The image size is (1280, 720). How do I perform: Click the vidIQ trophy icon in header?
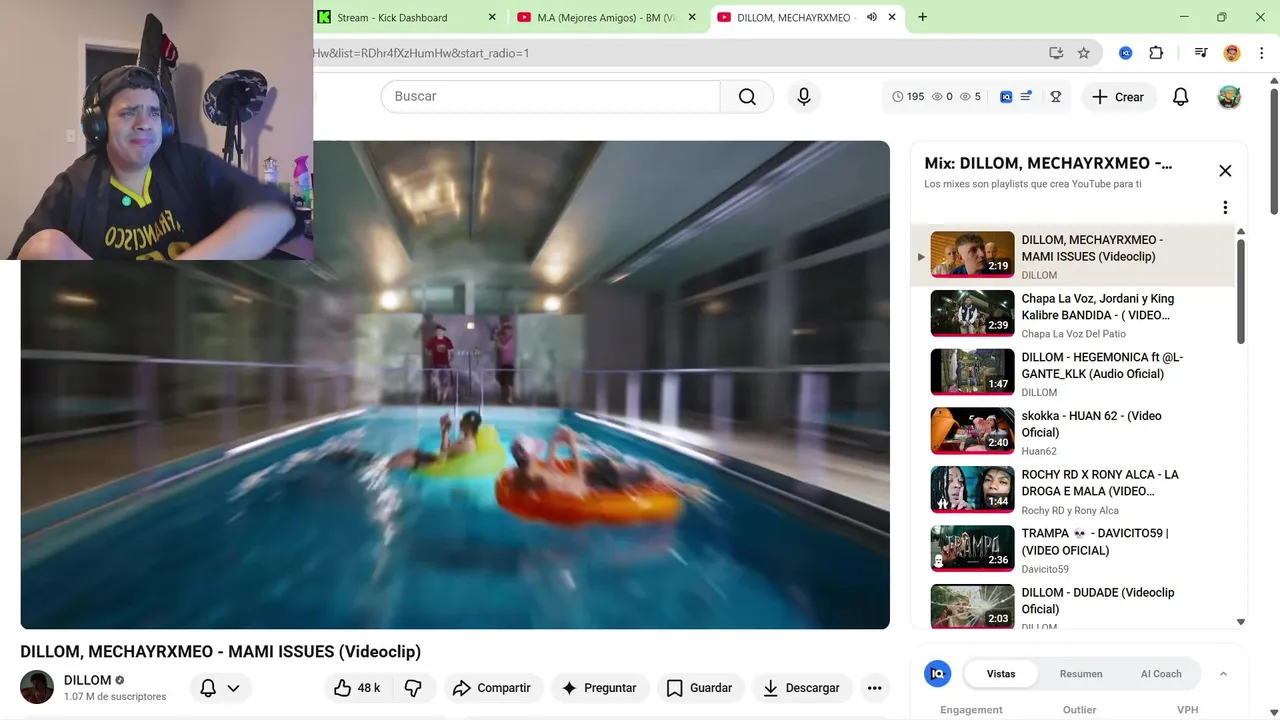click(x=1055, y=97)
